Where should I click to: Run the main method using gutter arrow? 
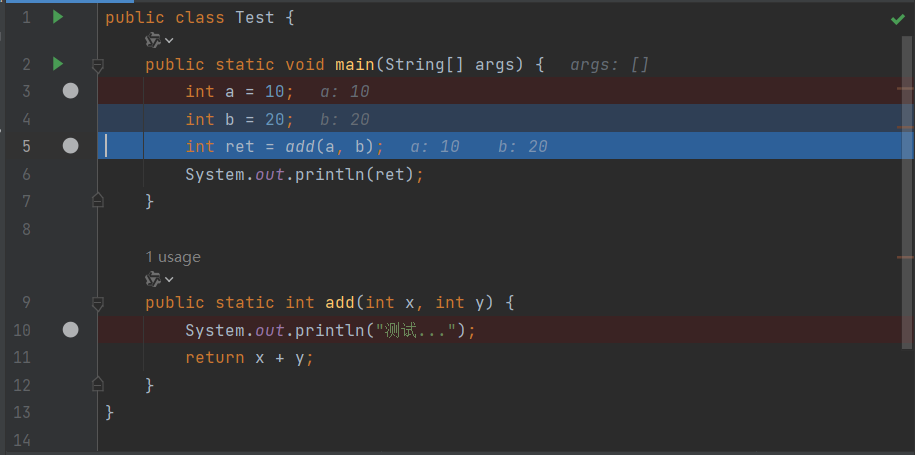(x=58, y=64)
